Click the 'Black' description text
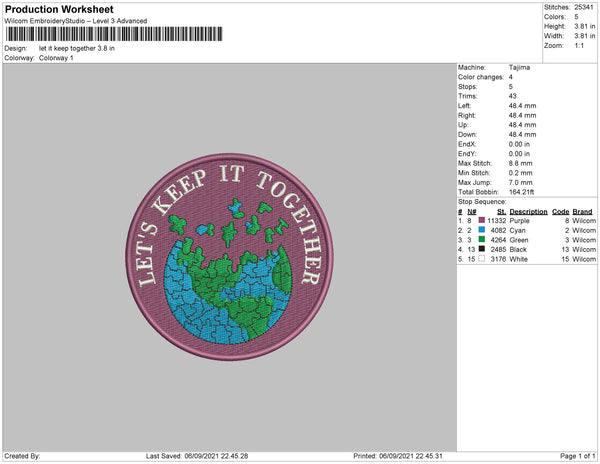600x464 pixels. coord(518,249)
